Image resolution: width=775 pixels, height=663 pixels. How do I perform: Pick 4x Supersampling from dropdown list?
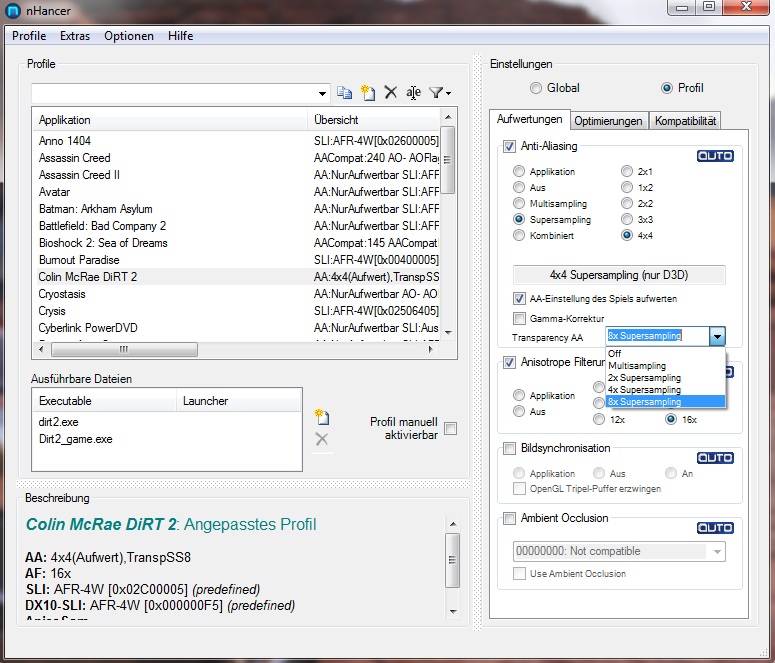665,390
